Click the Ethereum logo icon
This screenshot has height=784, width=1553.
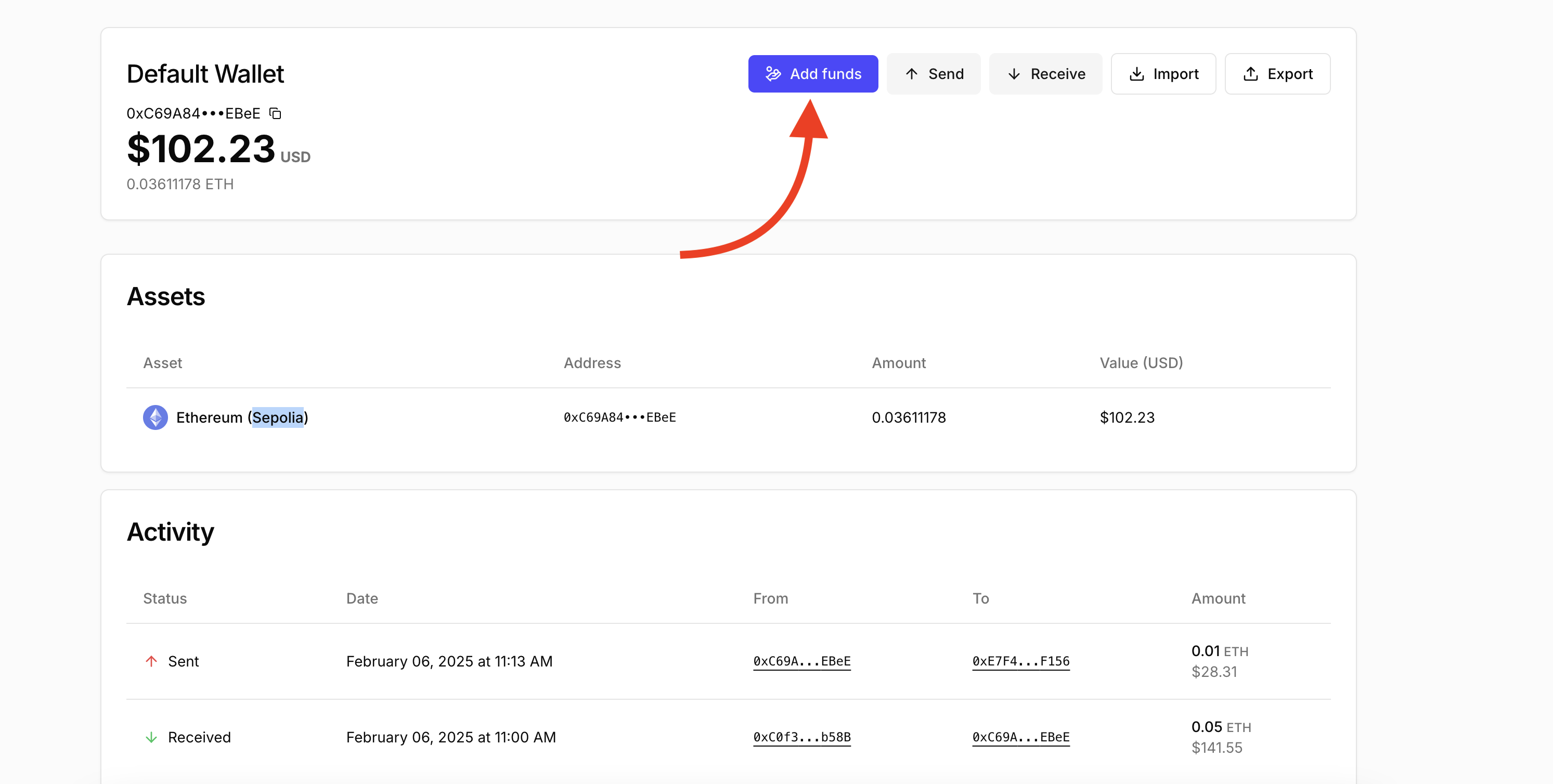(x=155, y=417)
